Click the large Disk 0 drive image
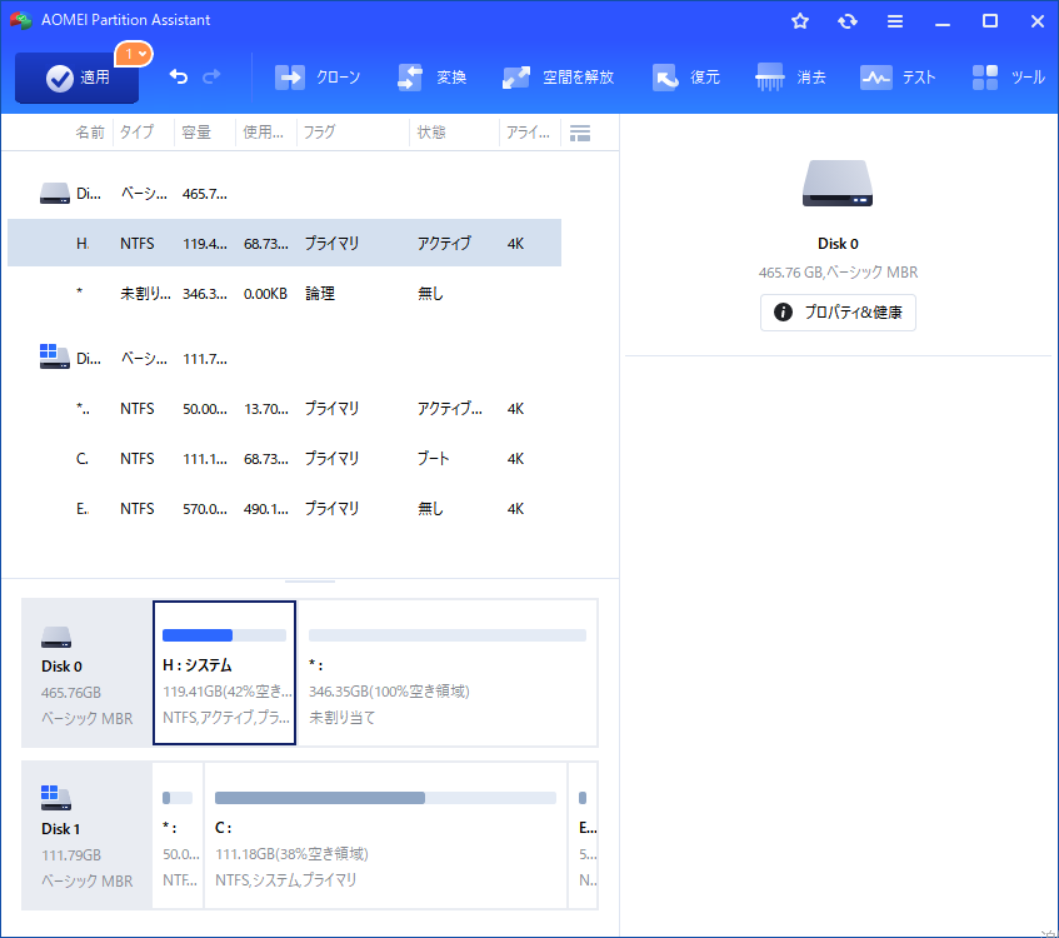The image size is (1059, 938). [x=837, y=183]
